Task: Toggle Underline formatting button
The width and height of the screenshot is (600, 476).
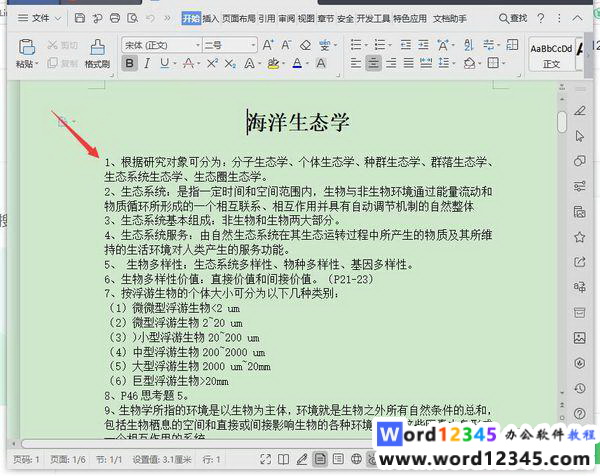Action: coord(165,63)
